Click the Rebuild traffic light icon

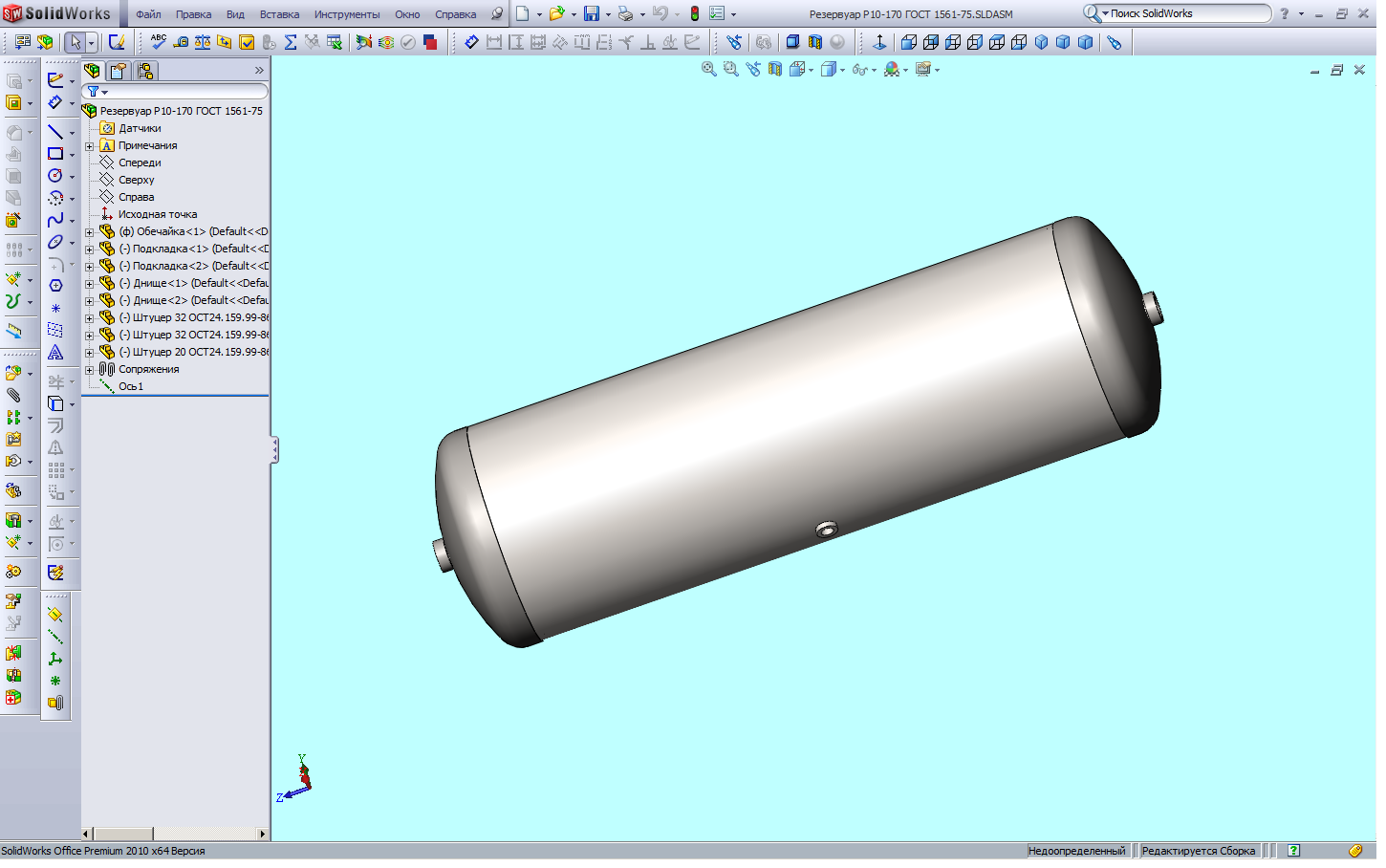[695, 14]
